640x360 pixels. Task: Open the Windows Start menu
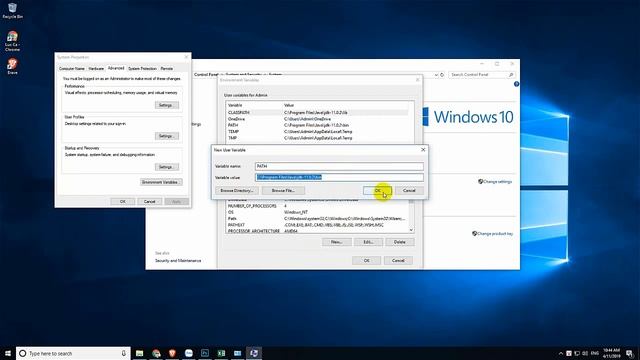click(7, 353)
